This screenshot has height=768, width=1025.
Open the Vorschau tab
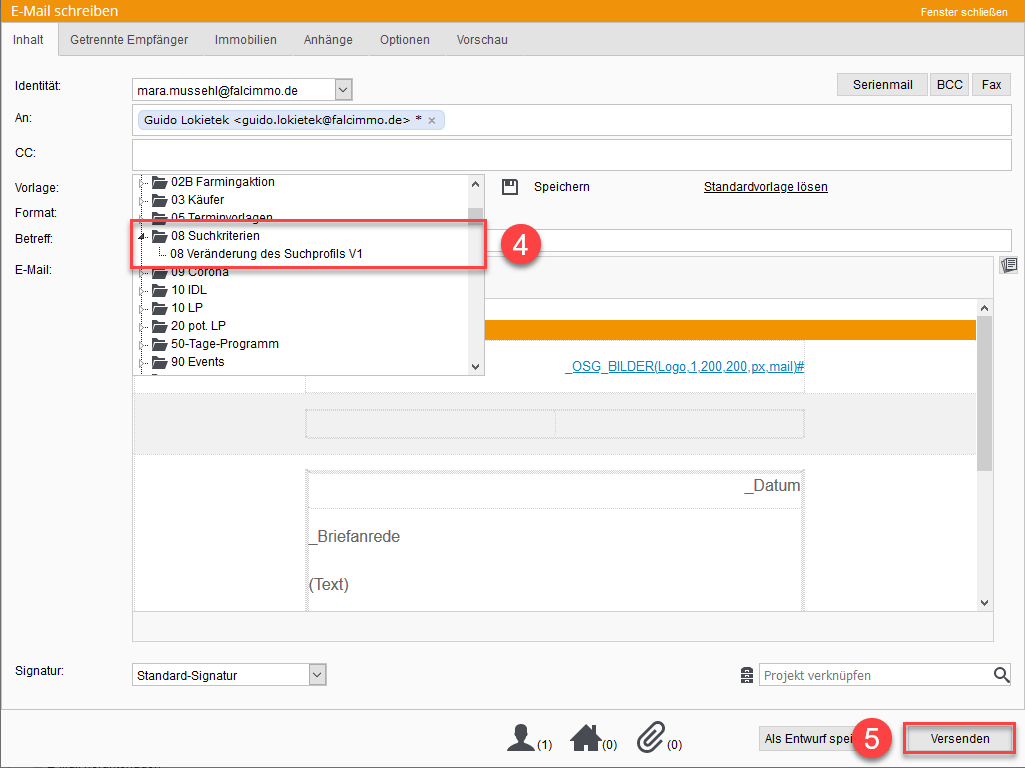pyautogui.click(x=482, y=40)
